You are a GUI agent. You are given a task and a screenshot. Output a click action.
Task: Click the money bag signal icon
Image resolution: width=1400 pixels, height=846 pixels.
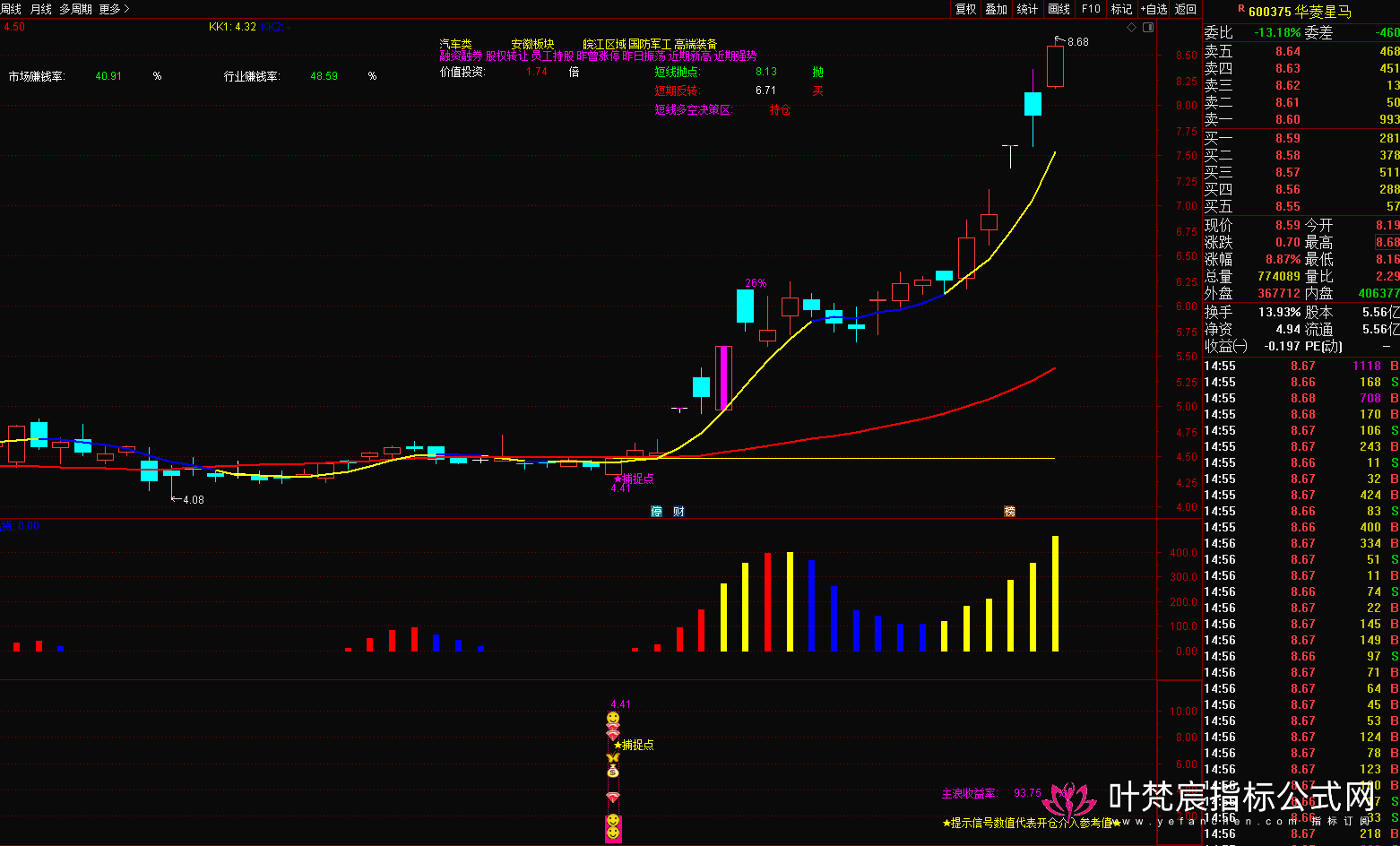click(x=613, y=771)
